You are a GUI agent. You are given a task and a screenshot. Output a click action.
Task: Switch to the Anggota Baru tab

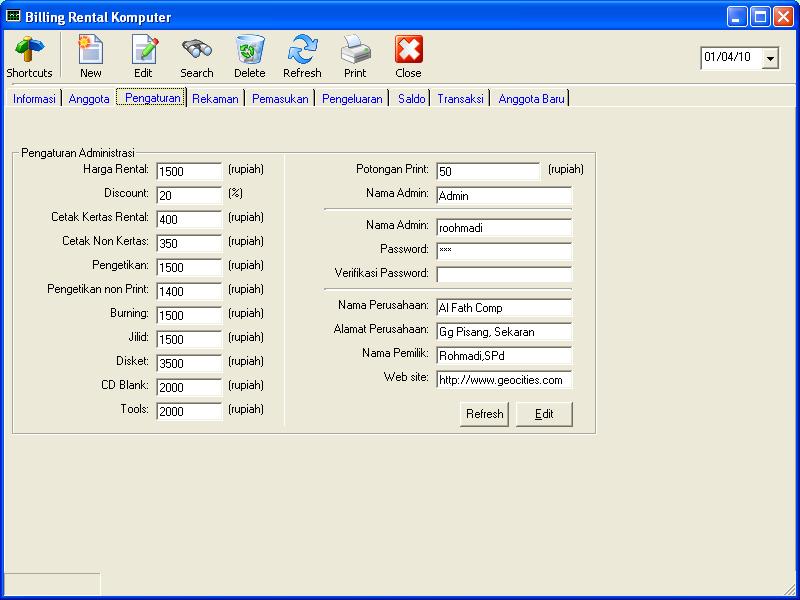[x=531, y=99]
